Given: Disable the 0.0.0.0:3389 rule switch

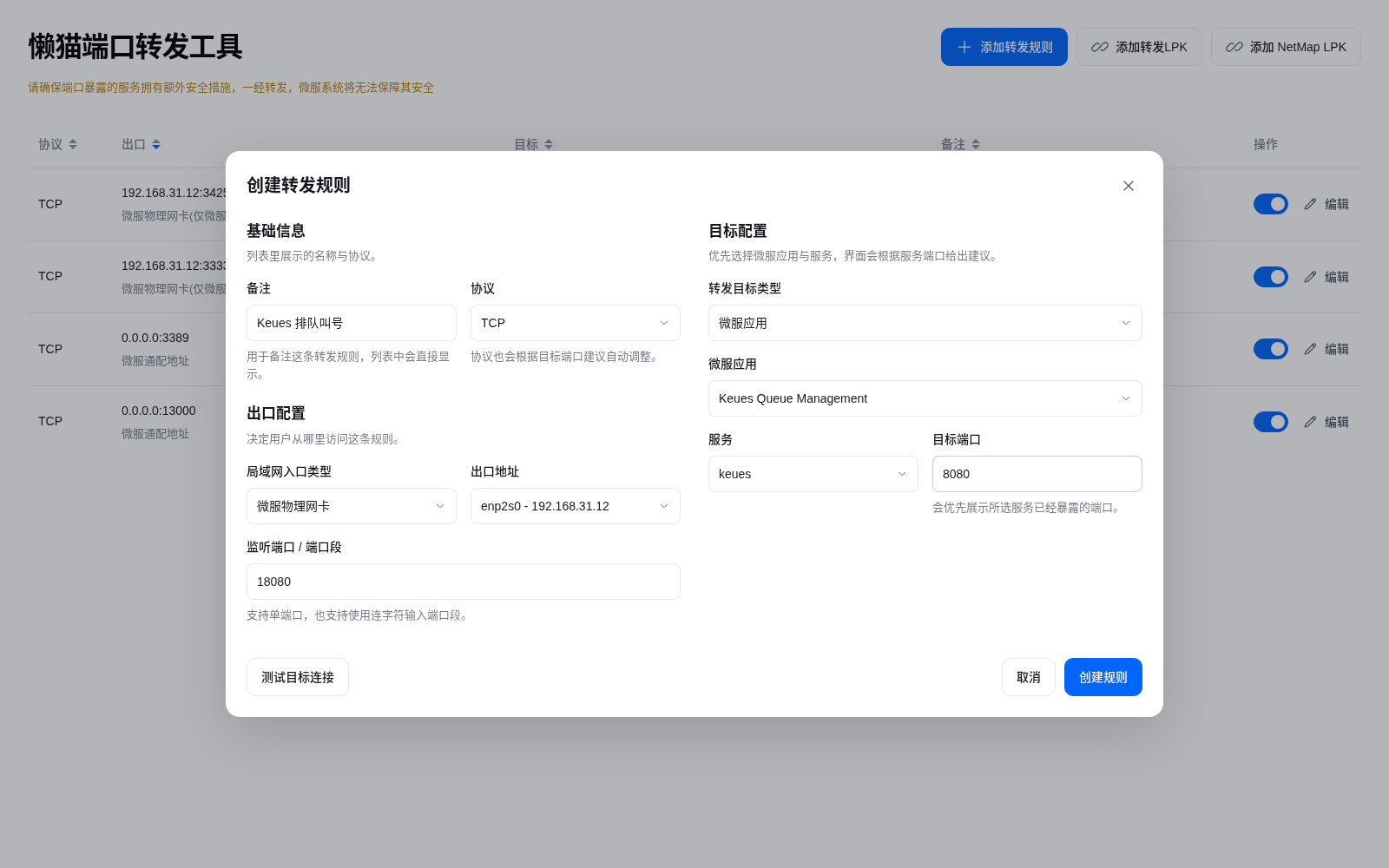Looking at the screenshot, I should pyautogui.click(x=1271, y=349).
